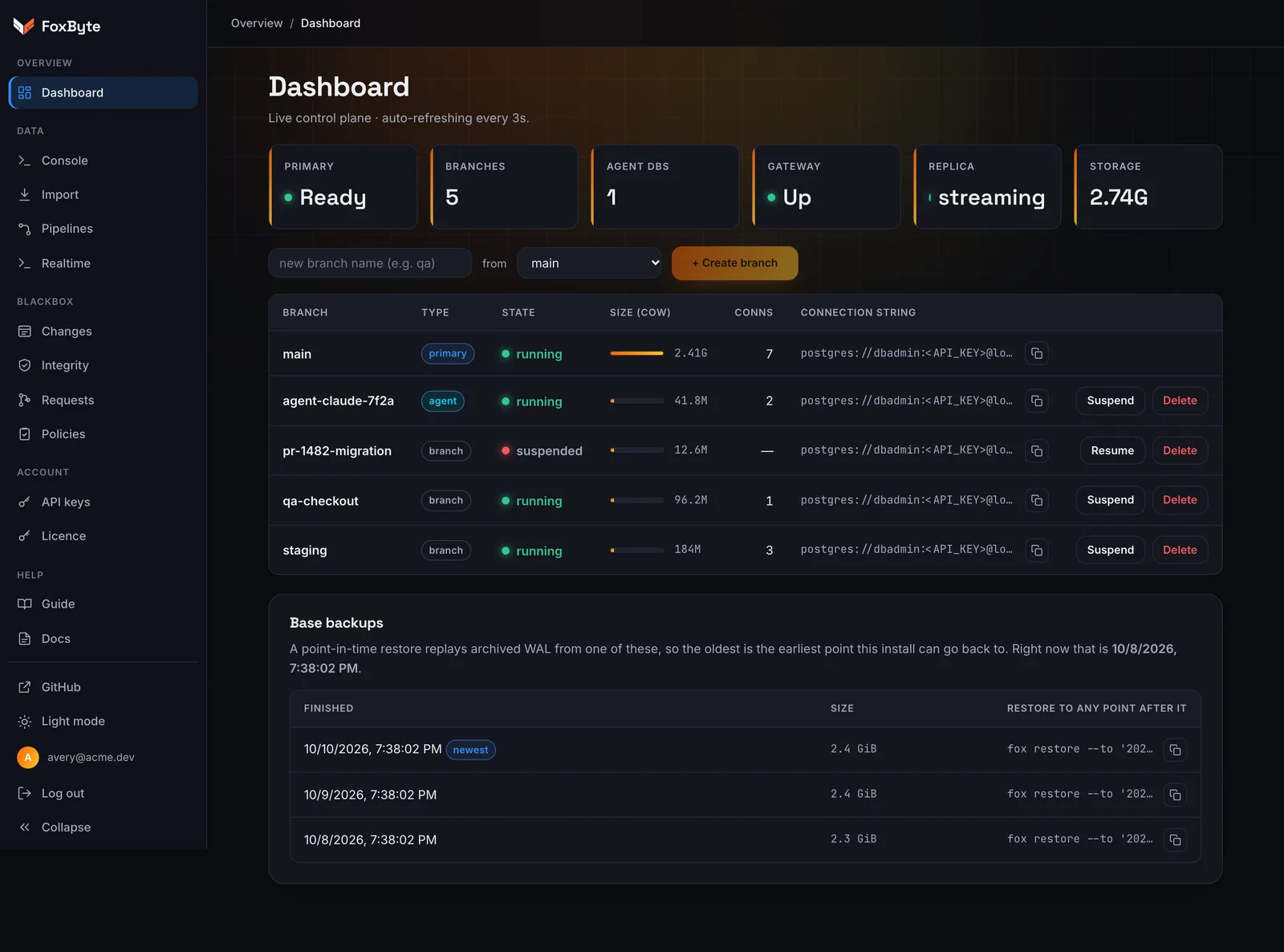Copy agent-claude-7f2a connection string

coord(1037,401)
